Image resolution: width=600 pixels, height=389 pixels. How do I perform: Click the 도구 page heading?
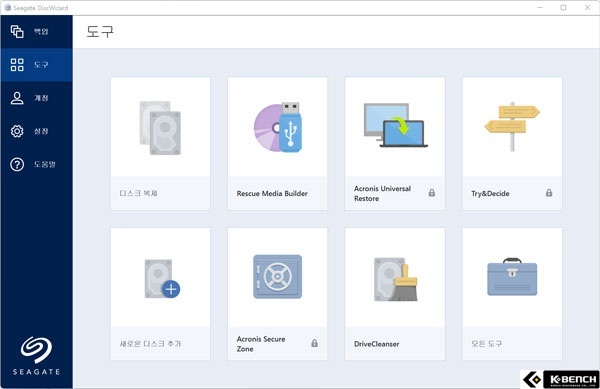click(x=100, y=32)
